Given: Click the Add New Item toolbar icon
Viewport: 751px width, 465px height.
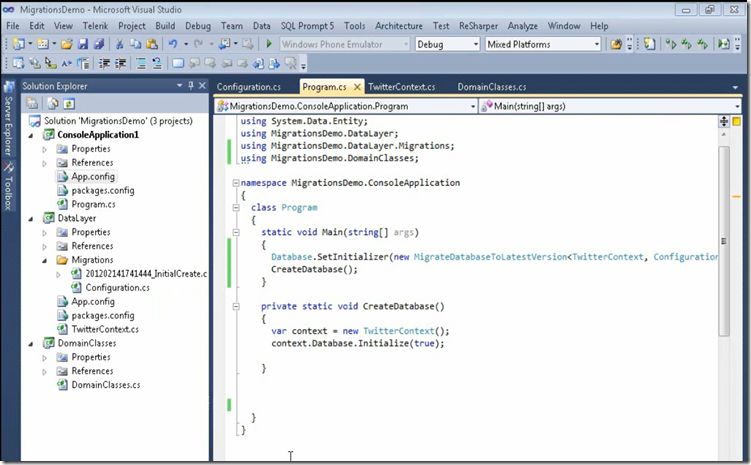Looking at the screenshot, I should tap(43, 44).
